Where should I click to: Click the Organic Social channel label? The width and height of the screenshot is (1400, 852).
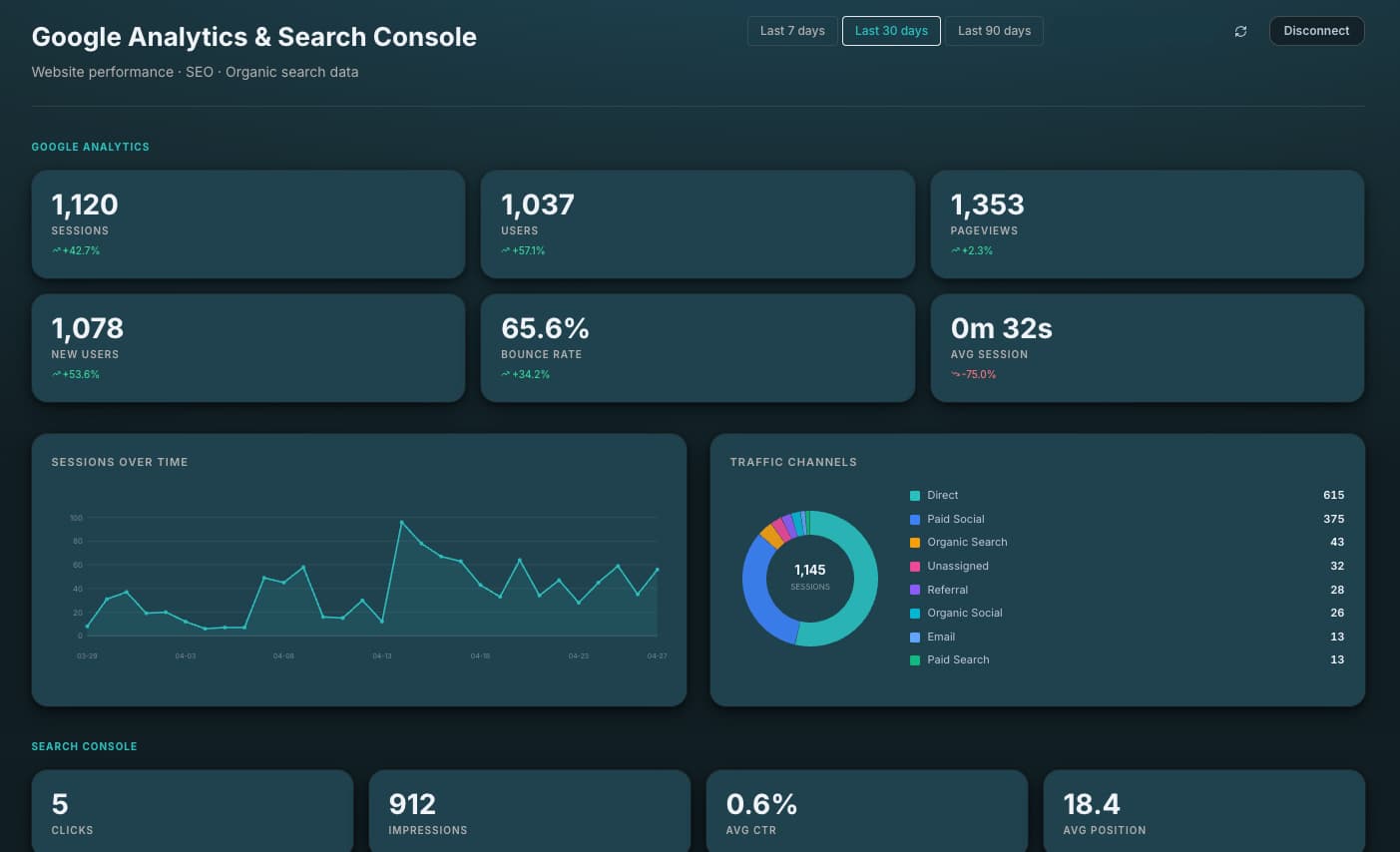coord(964,614)
